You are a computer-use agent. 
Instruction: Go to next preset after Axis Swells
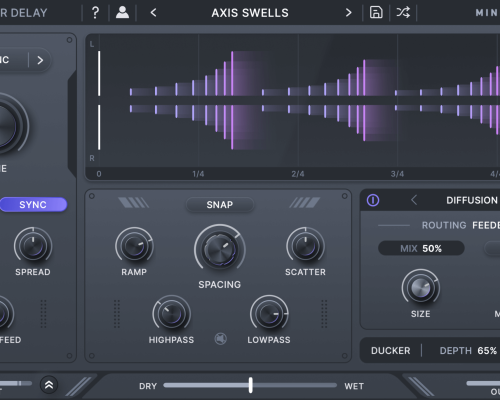coord(348,13)
